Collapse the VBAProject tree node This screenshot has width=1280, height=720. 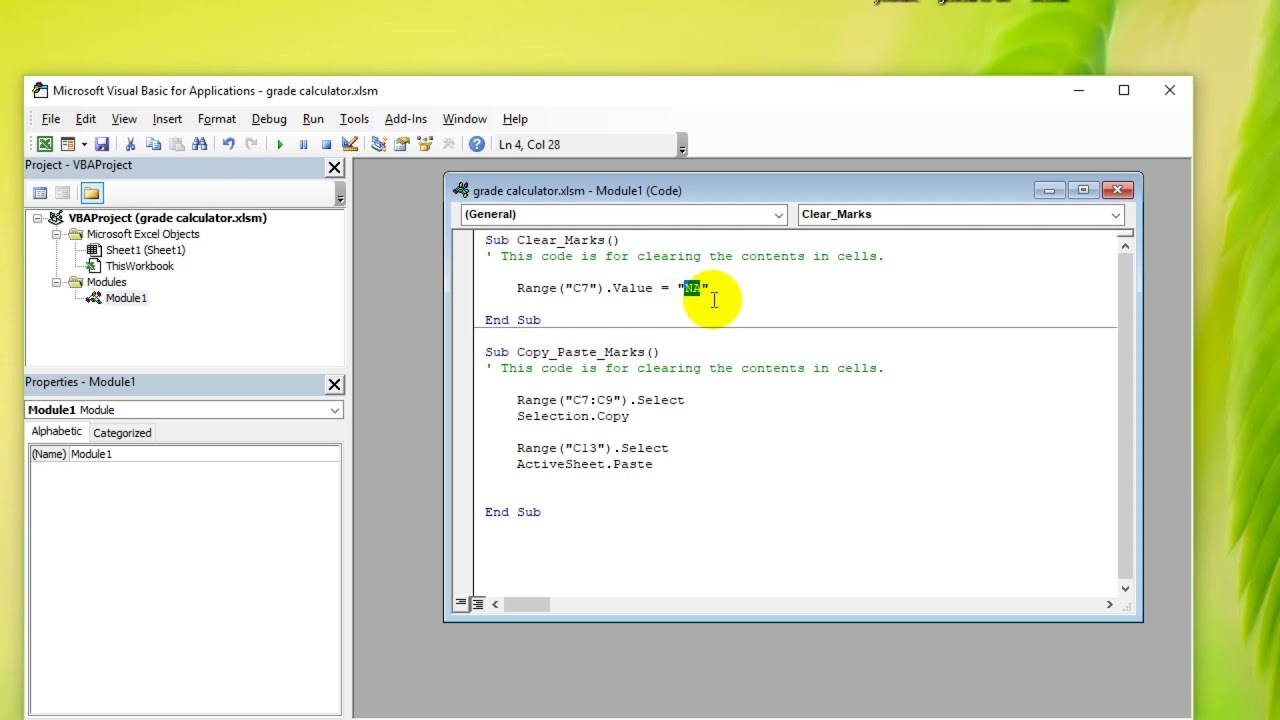click(x=38, y=218)
